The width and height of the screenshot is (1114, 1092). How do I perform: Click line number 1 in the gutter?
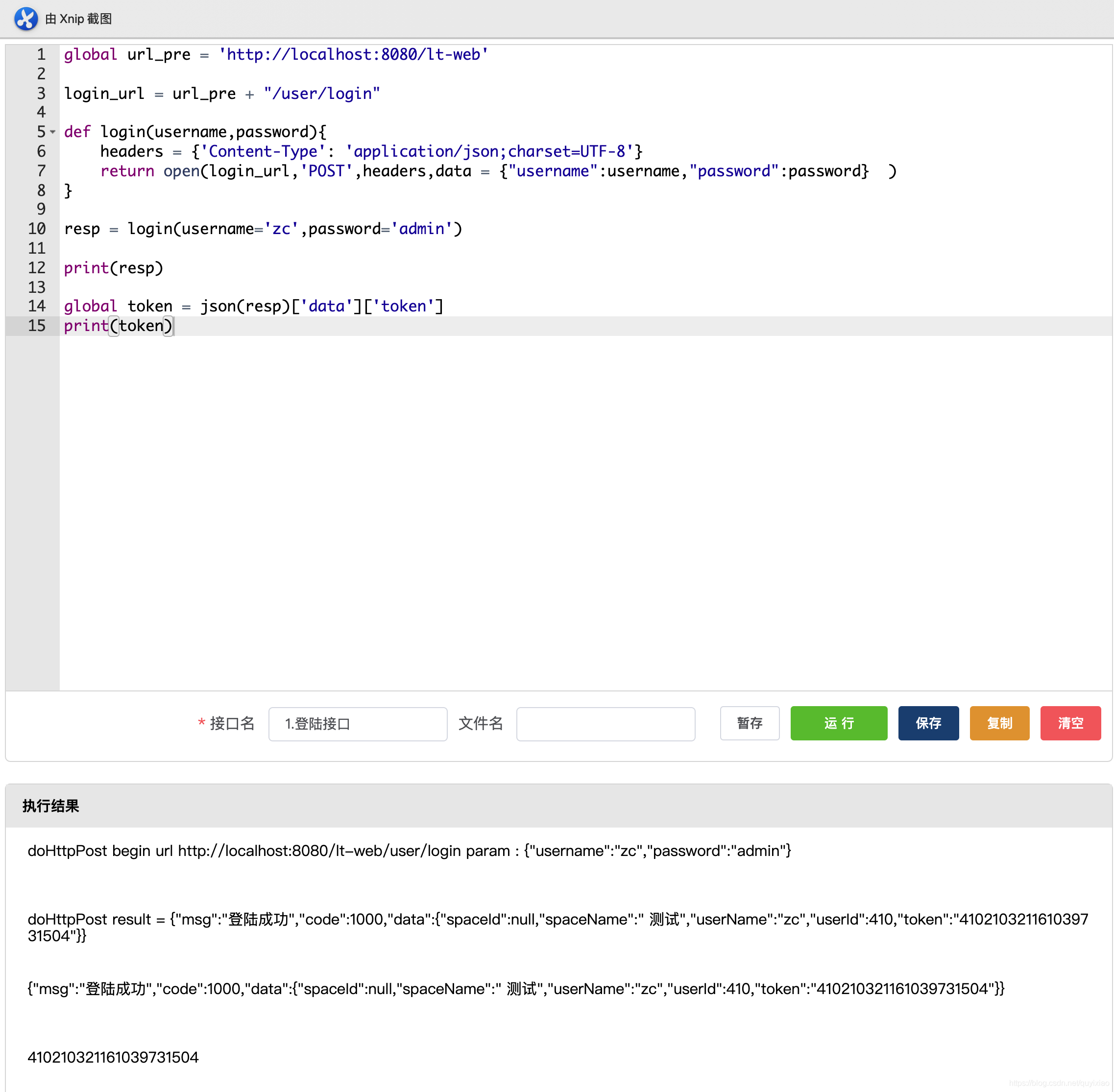41,54
